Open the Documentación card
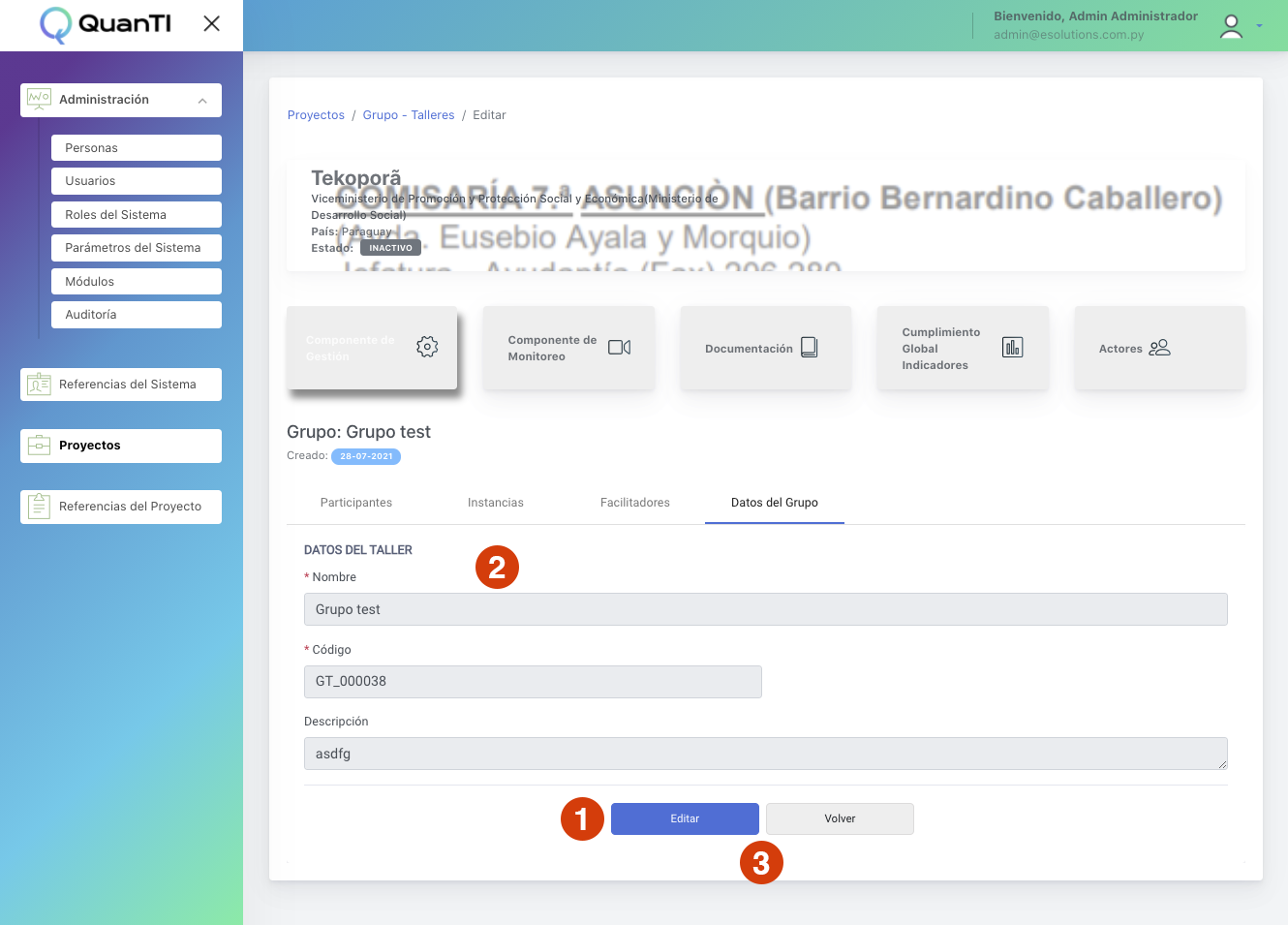 point(766,348)
